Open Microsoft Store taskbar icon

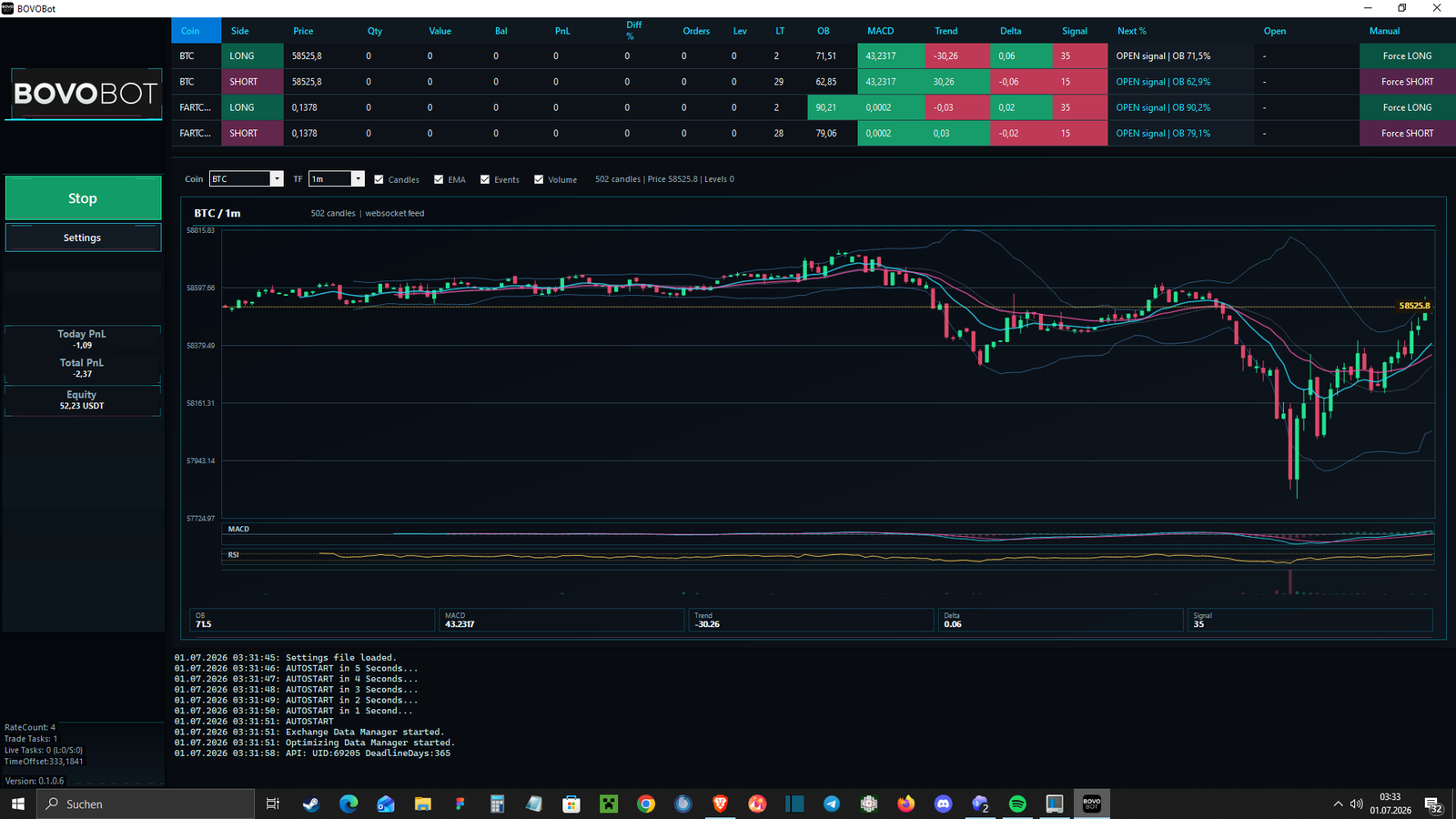[571, 804]
